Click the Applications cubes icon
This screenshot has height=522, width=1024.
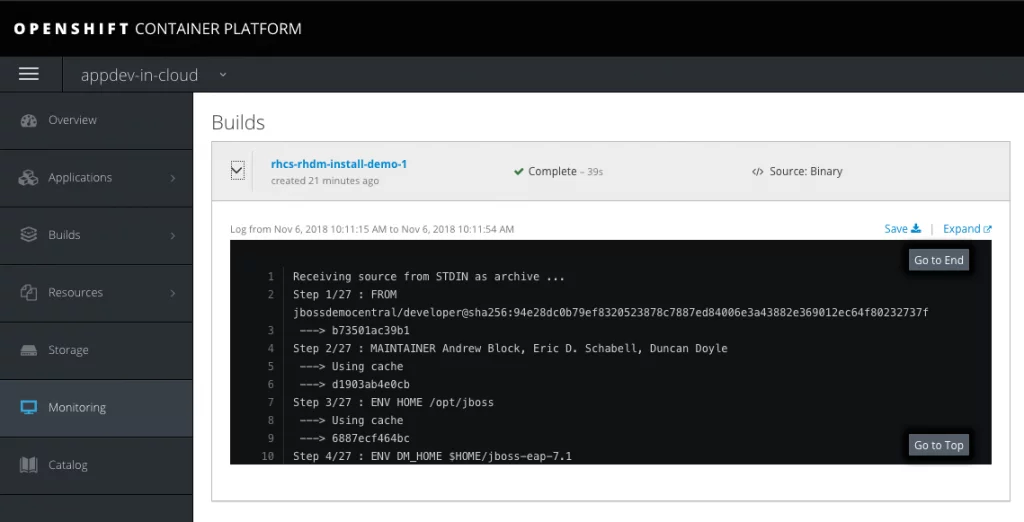pos(29,178)
